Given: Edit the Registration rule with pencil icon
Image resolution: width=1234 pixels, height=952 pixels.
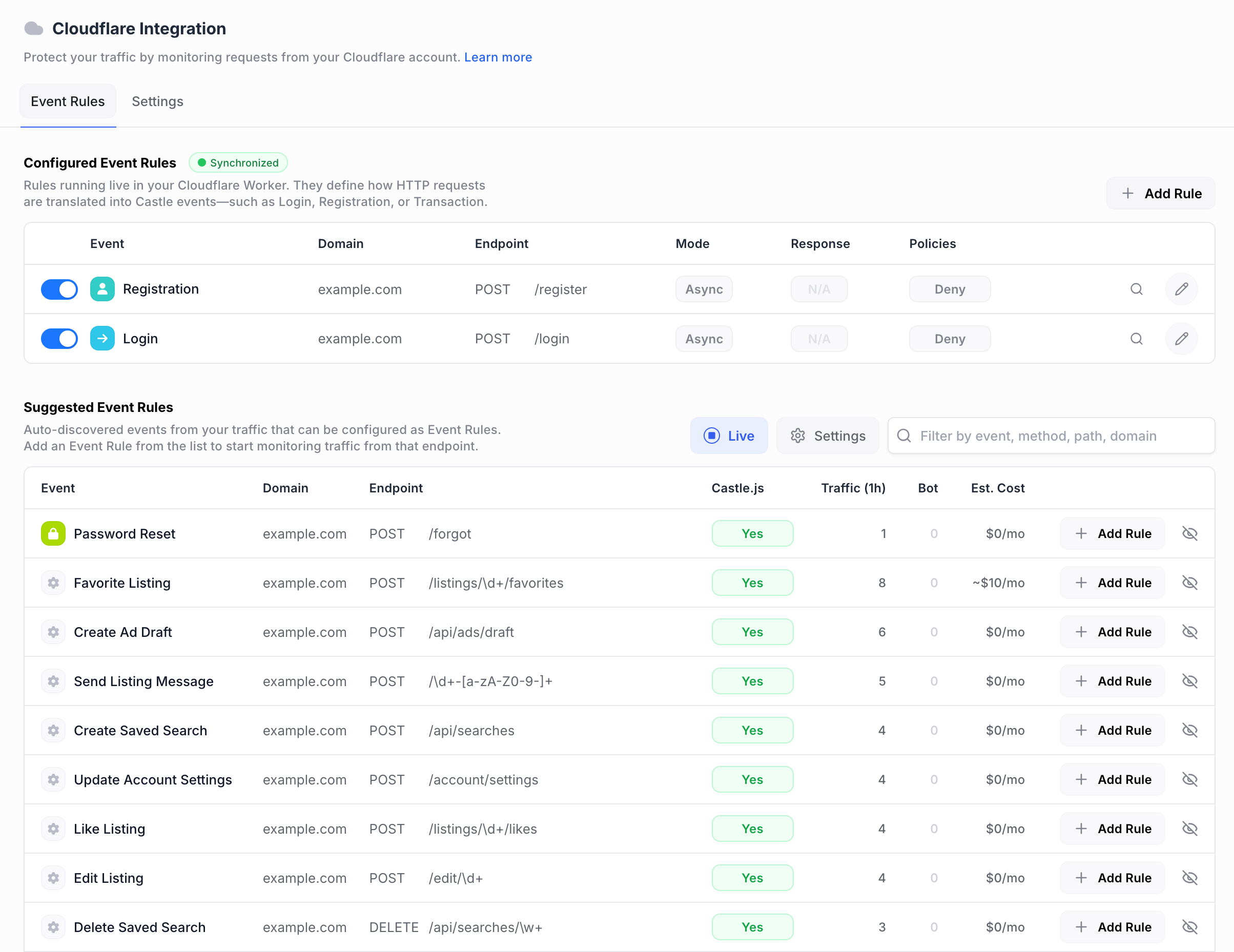Looking at the screenshot, I should (1181, 289).
